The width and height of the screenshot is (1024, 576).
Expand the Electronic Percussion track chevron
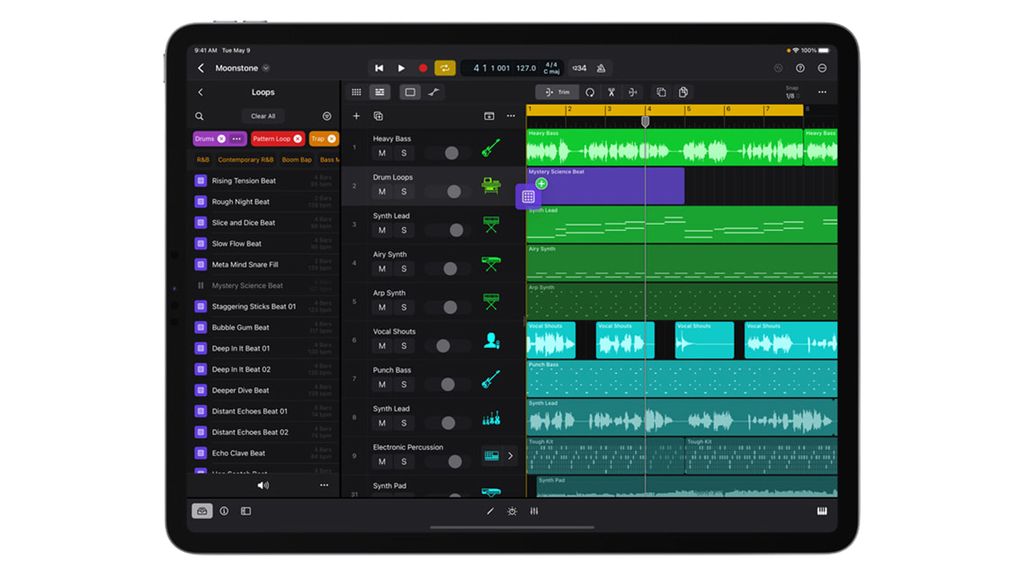point(509,455)
